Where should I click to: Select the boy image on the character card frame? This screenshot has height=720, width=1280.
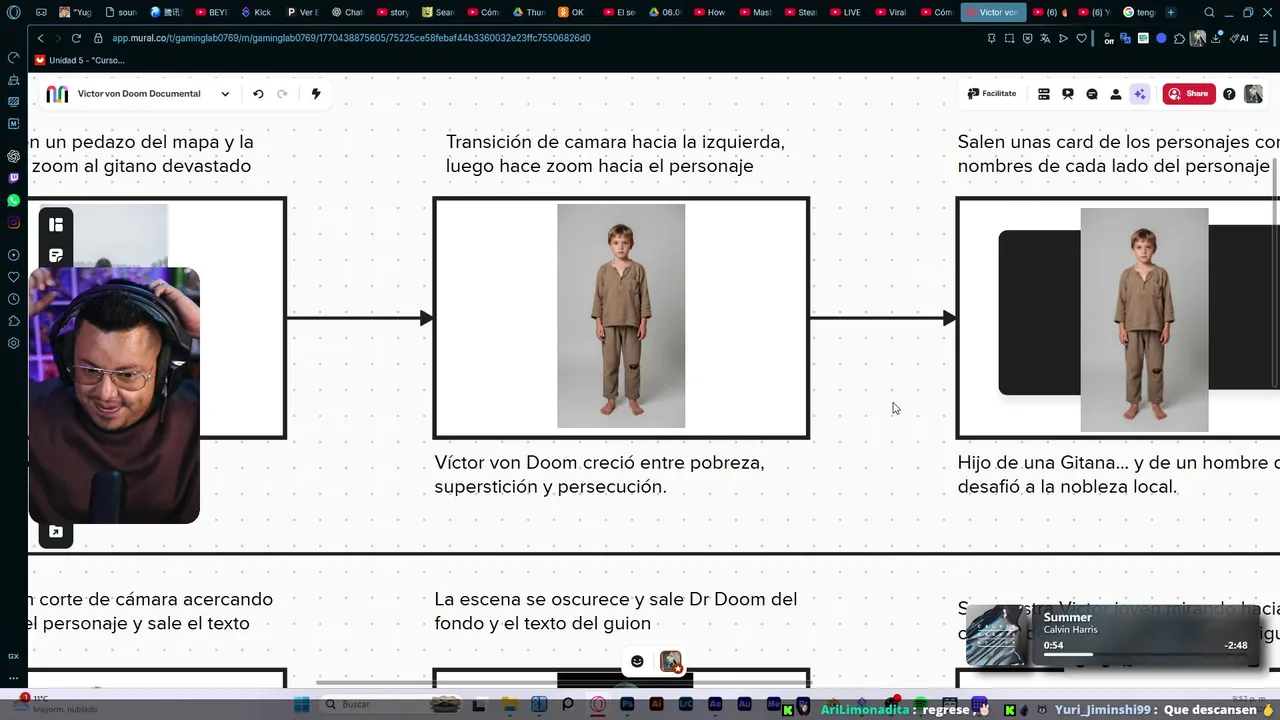(x=1144, y=320)
